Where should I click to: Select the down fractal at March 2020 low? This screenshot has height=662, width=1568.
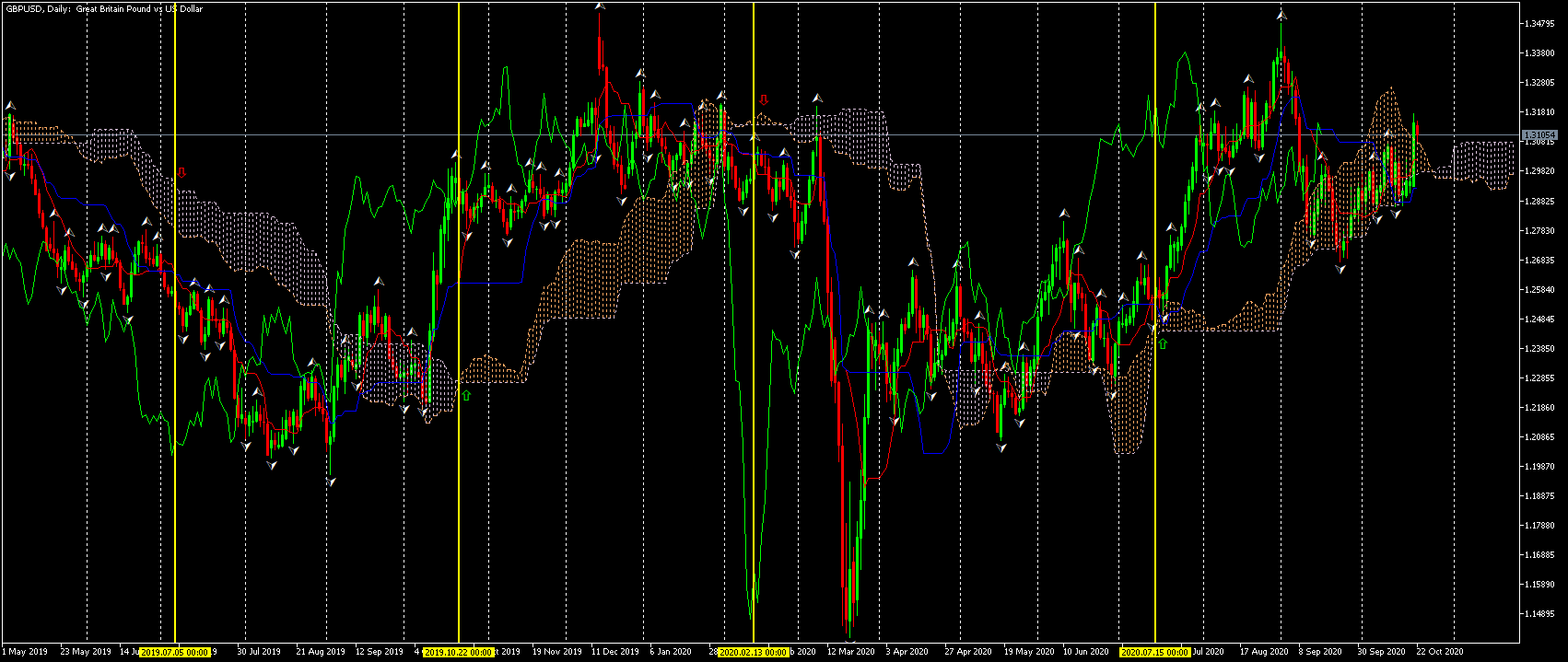click(x=850, y=640)
